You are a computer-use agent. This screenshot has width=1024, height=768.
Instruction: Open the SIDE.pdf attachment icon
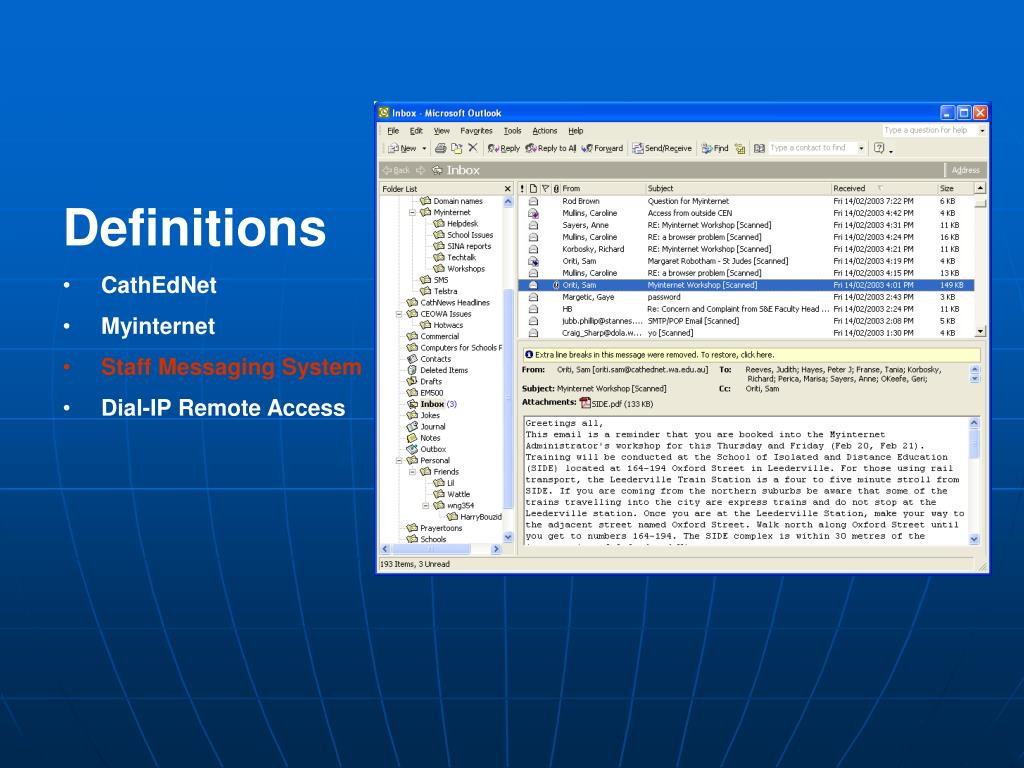coord(585,404)
